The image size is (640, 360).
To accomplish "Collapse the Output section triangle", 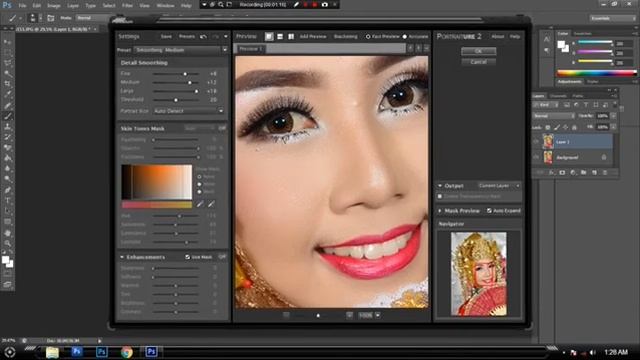I will click(440, 186).
